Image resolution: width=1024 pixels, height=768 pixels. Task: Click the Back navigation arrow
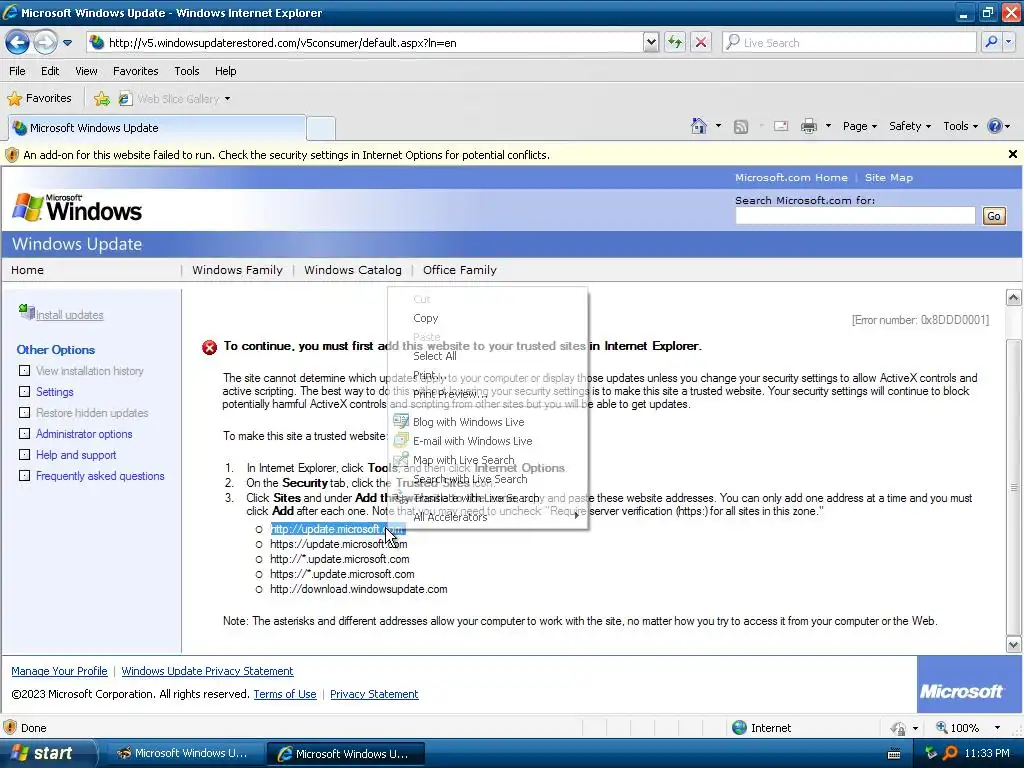(18, 42)
